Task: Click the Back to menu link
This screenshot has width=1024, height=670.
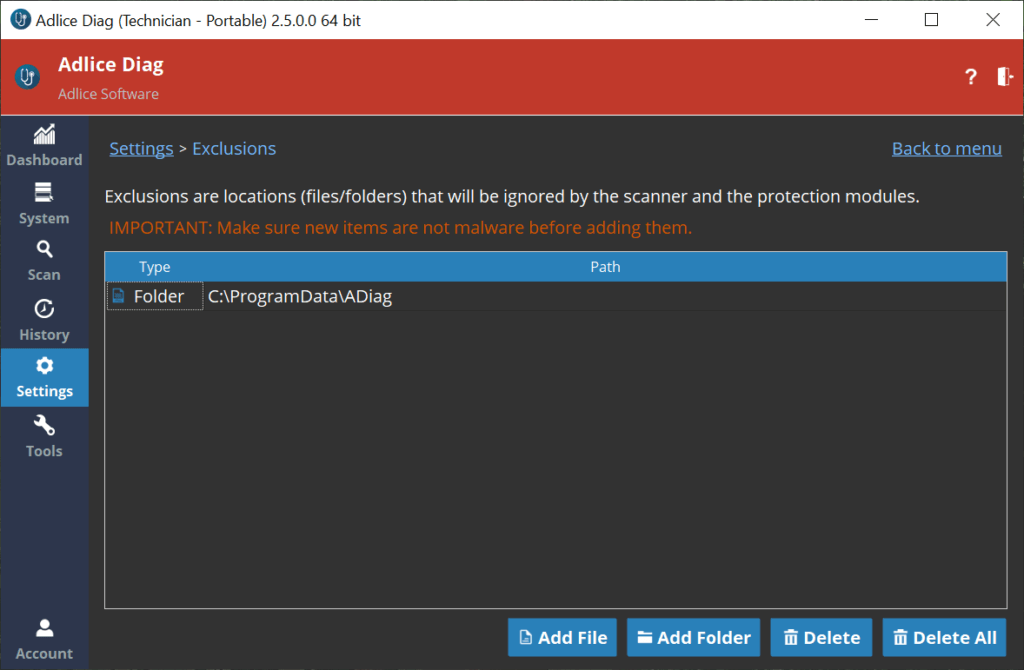Action: click(946, 149)
